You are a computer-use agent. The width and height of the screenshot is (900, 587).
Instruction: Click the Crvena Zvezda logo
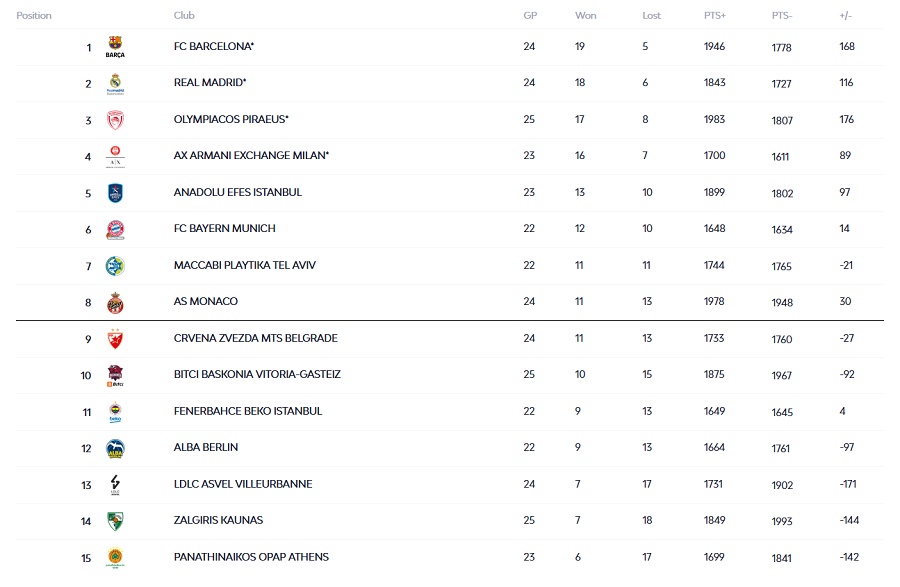pos(115,339)
